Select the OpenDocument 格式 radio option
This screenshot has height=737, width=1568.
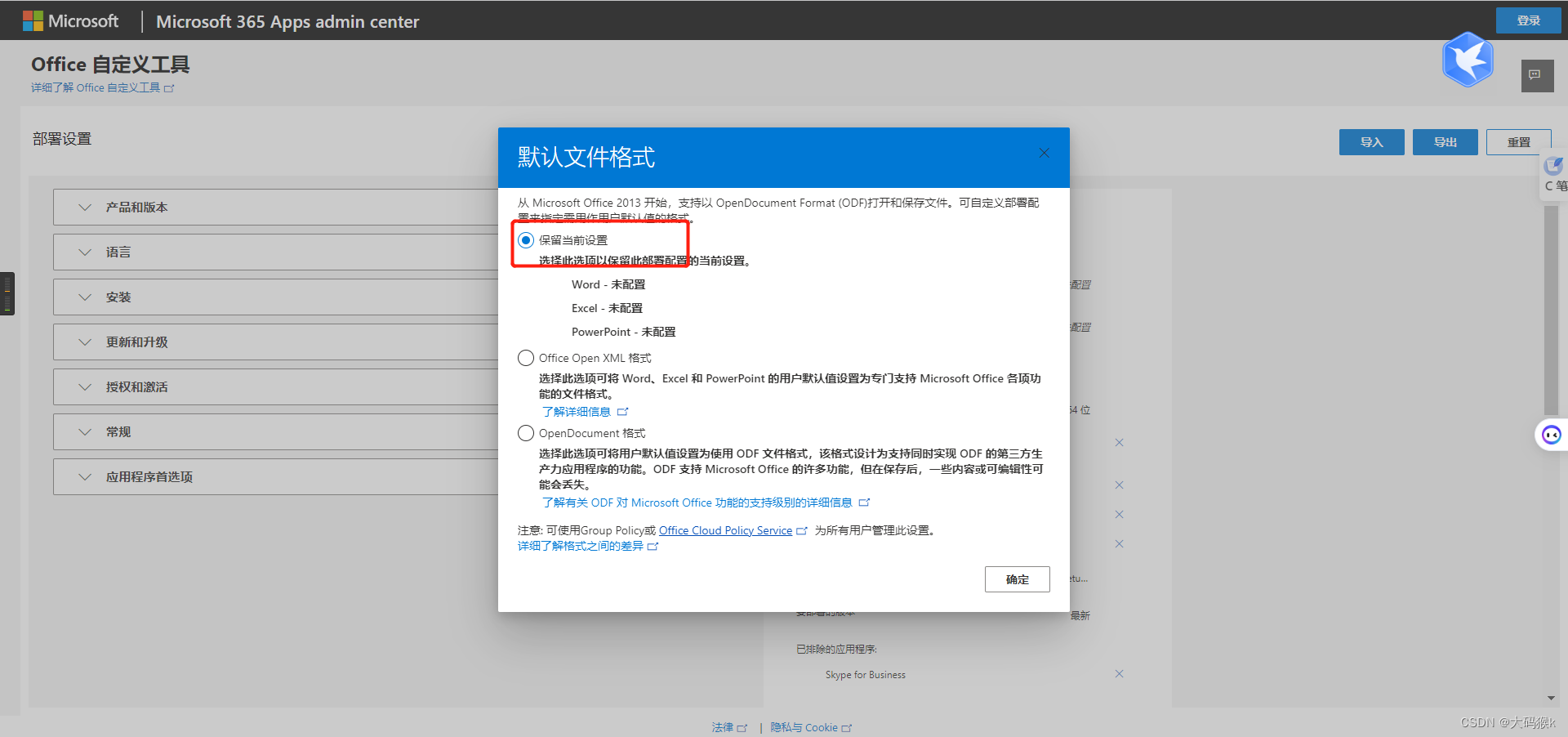point(526,433)
